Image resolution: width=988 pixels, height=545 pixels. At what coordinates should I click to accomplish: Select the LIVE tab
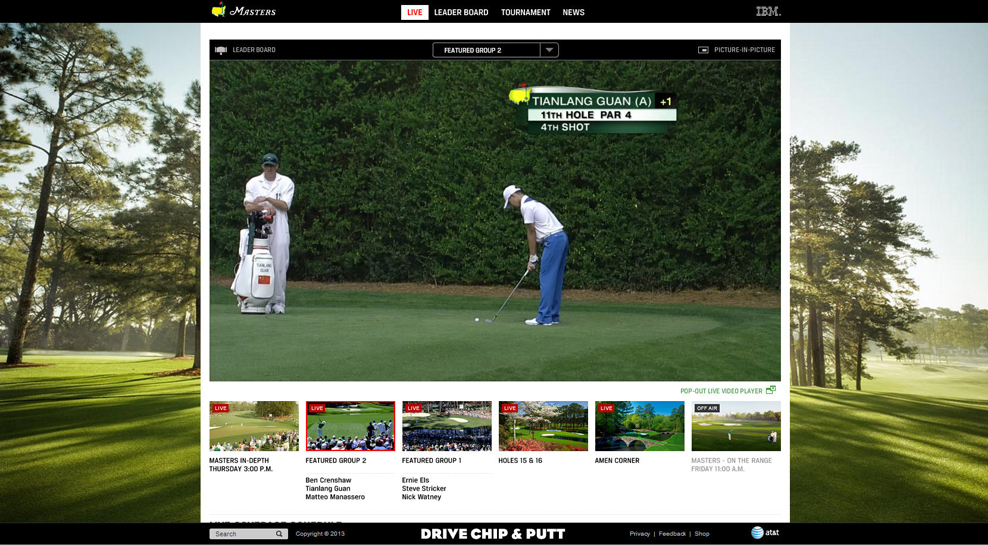tap(414, 12)
